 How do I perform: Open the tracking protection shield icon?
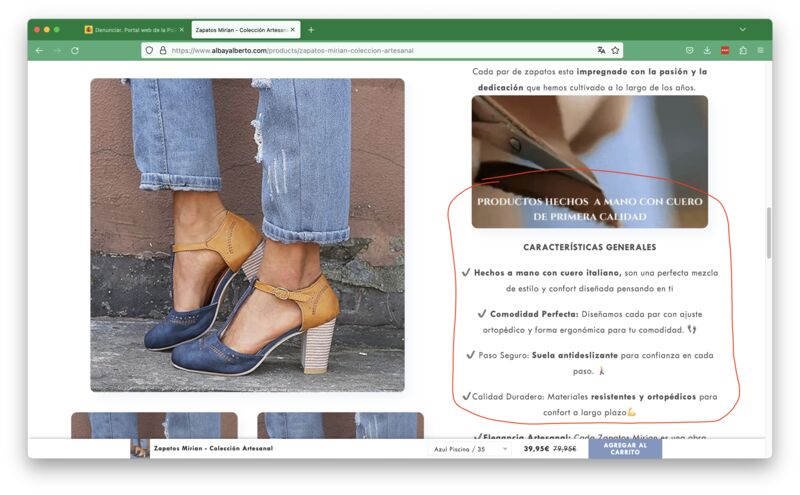tap(149, 51)
